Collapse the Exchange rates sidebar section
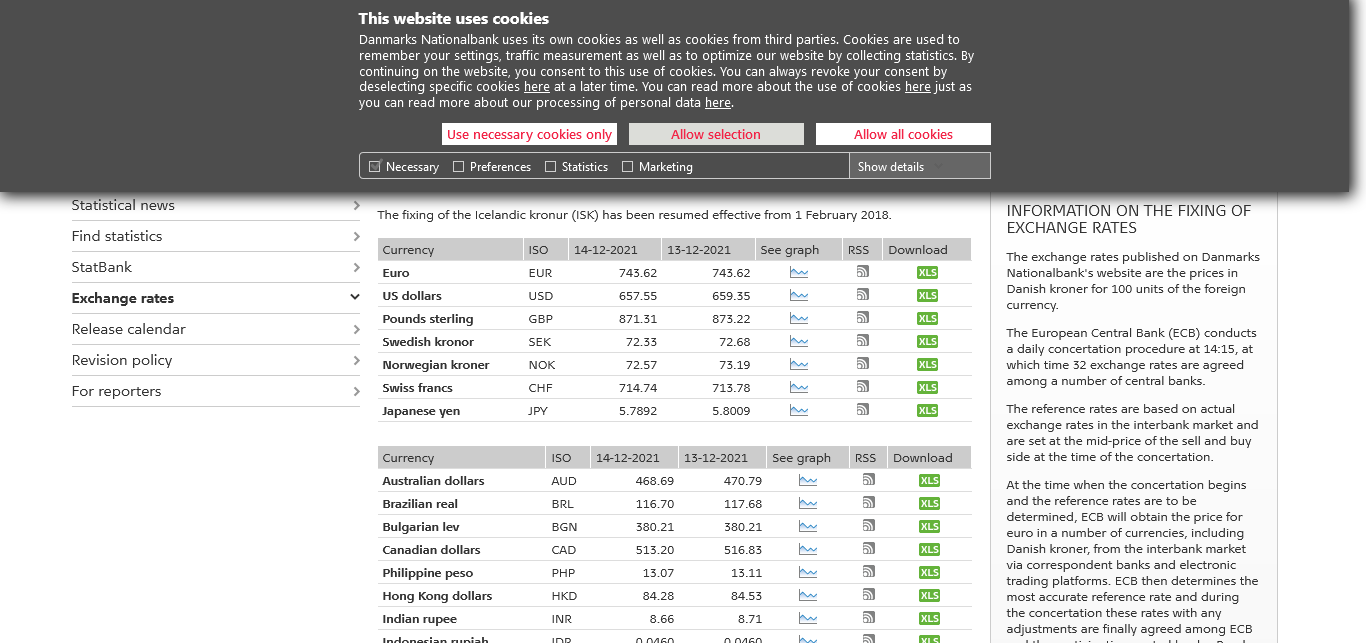 (x=355, y=298)
